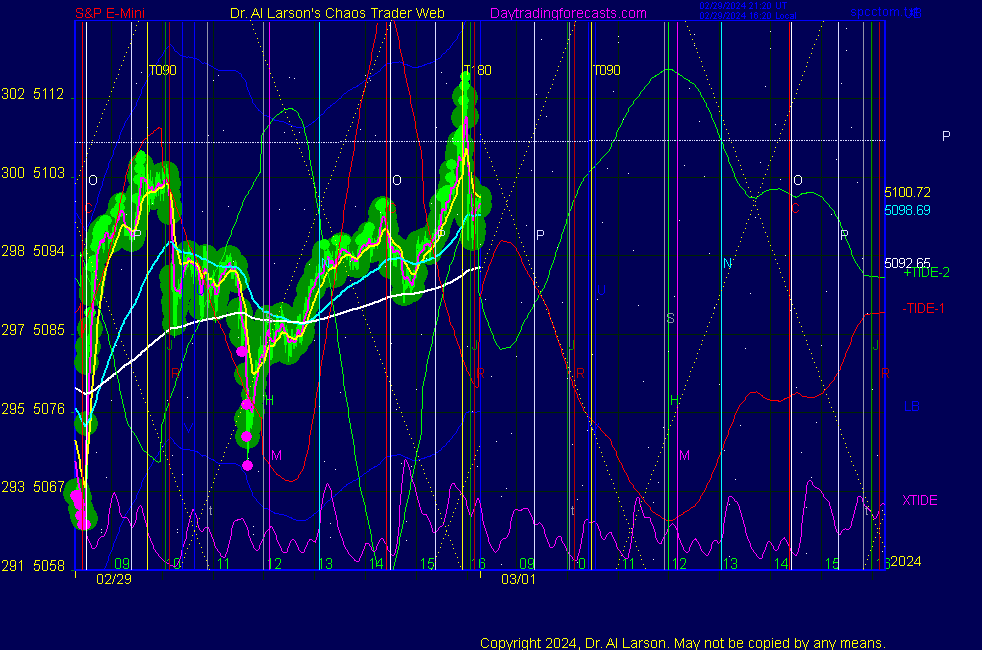The image size is (982, 650).
Task: Click the blue 'LB' legend label
Action: [911, 406]
